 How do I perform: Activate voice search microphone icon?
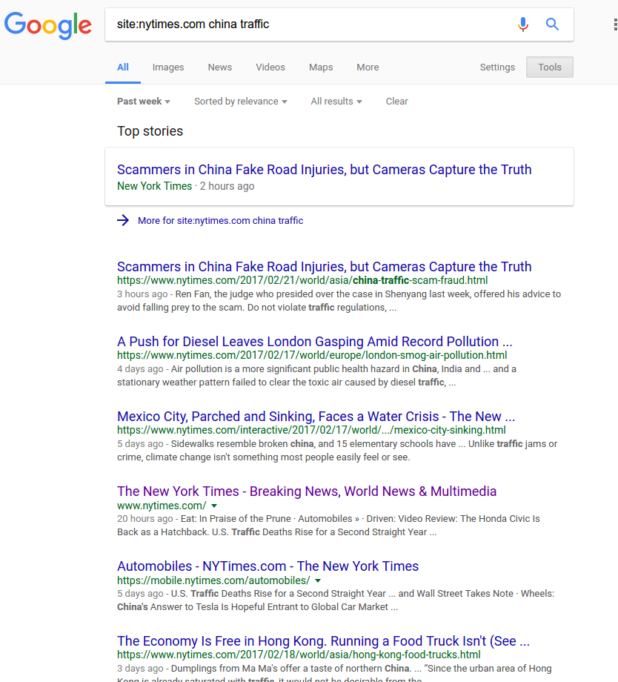pyautogui.click(x=523, y=24)
